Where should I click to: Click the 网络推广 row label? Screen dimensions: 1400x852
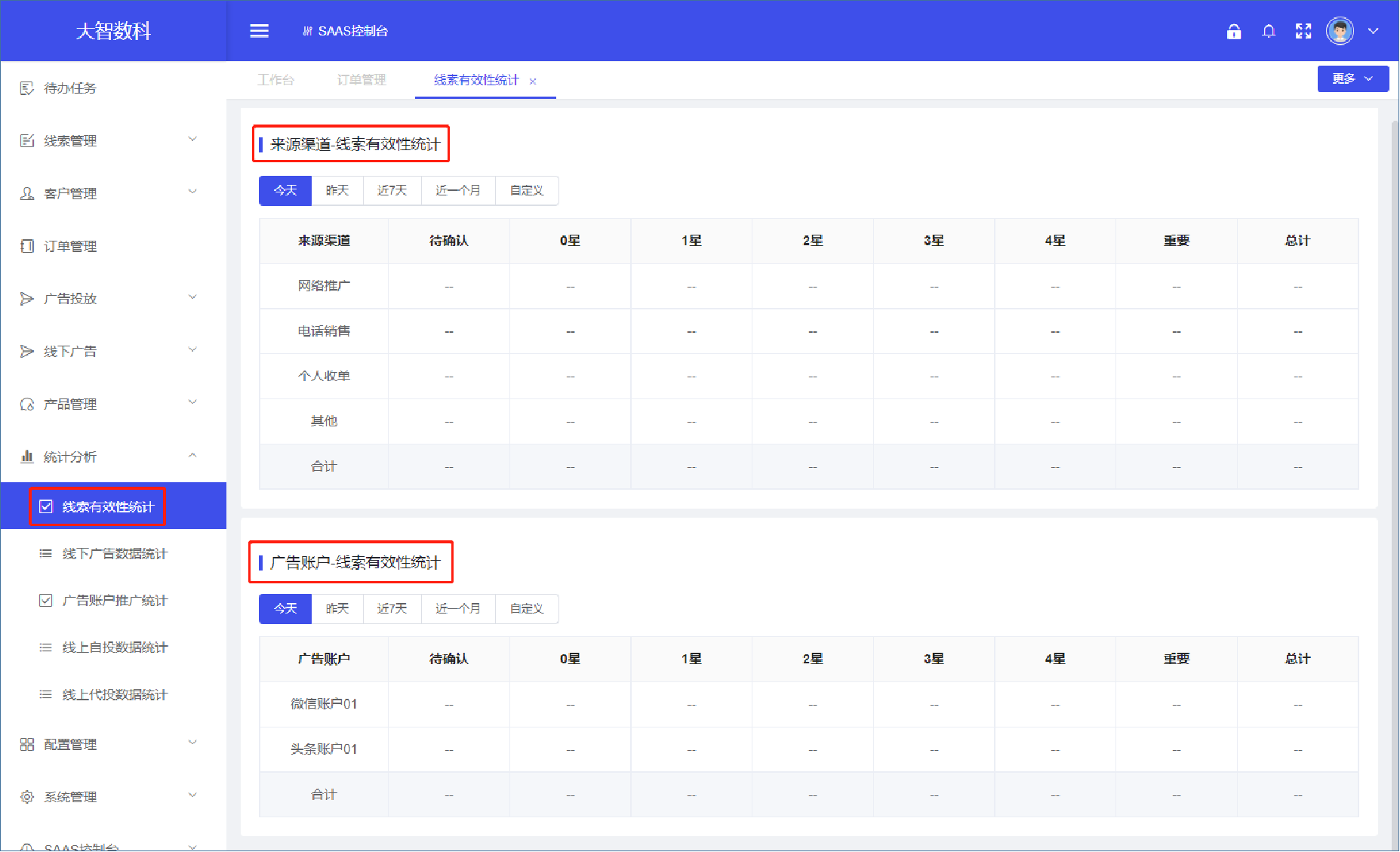[324, 286]
